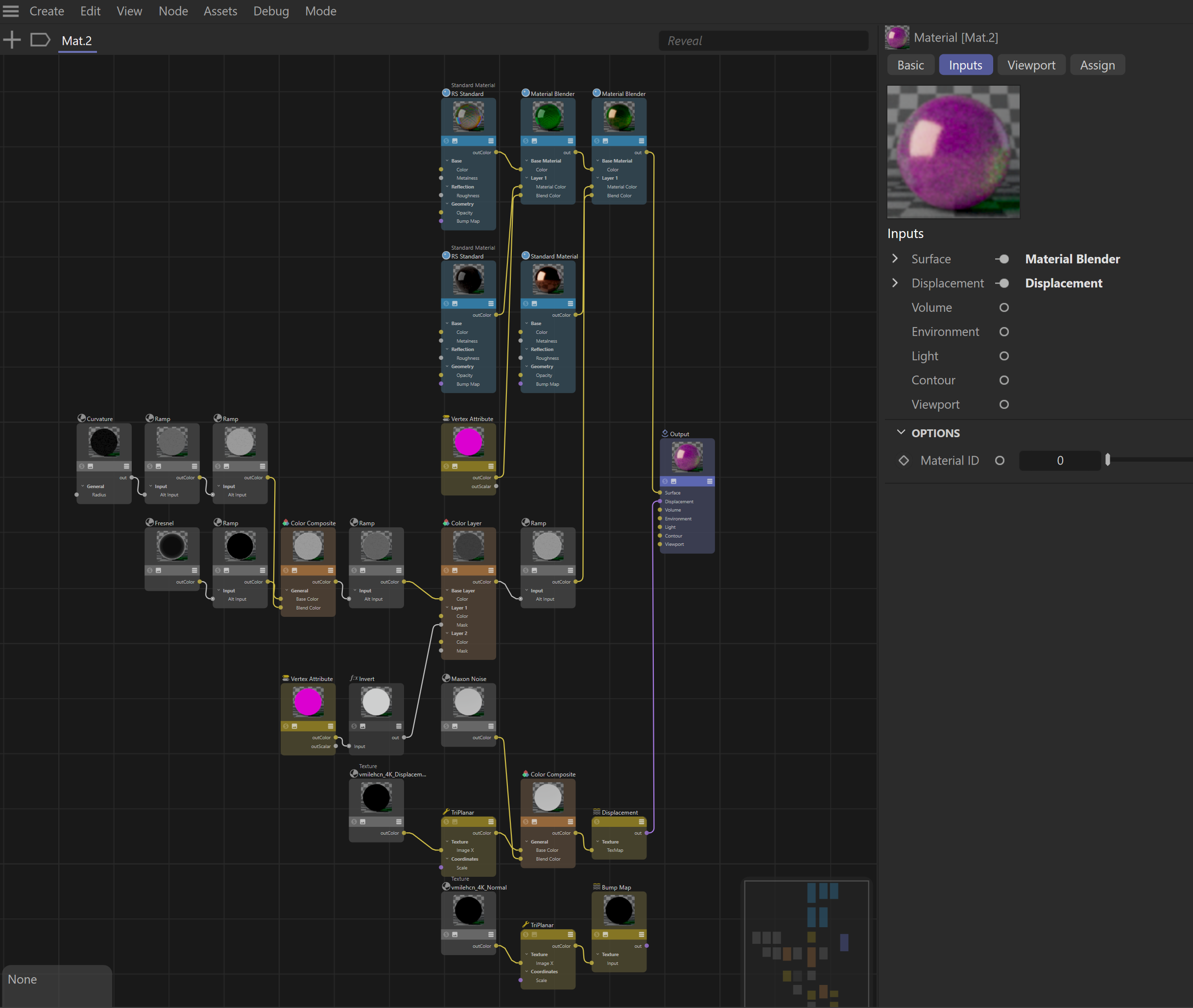Toggle solo icon on the Output node
The image size is (1193, 1008).
pyautogui.click(x=665, y=481)
